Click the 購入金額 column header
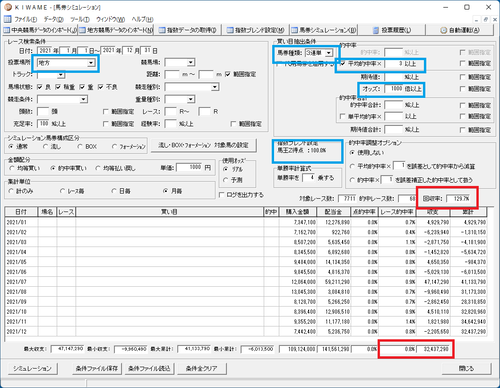 coord(297,212)
